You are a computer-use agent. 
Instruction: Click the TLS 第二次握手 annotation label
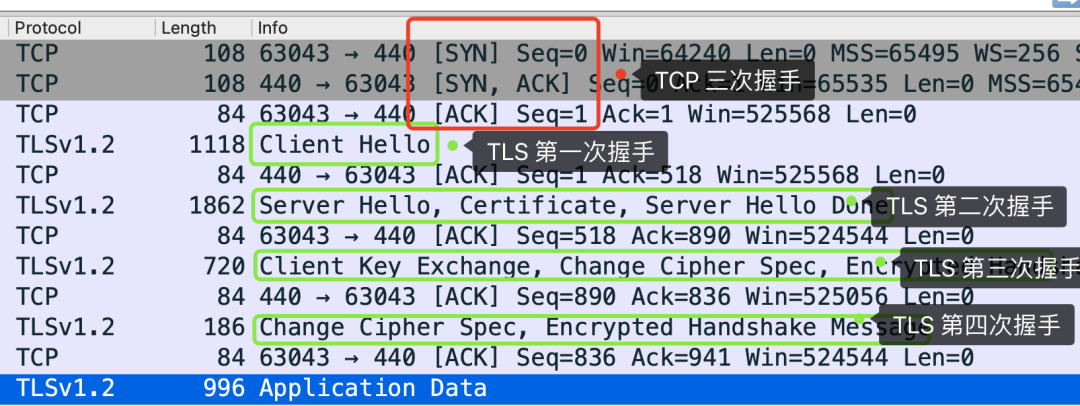click(970, 207)
